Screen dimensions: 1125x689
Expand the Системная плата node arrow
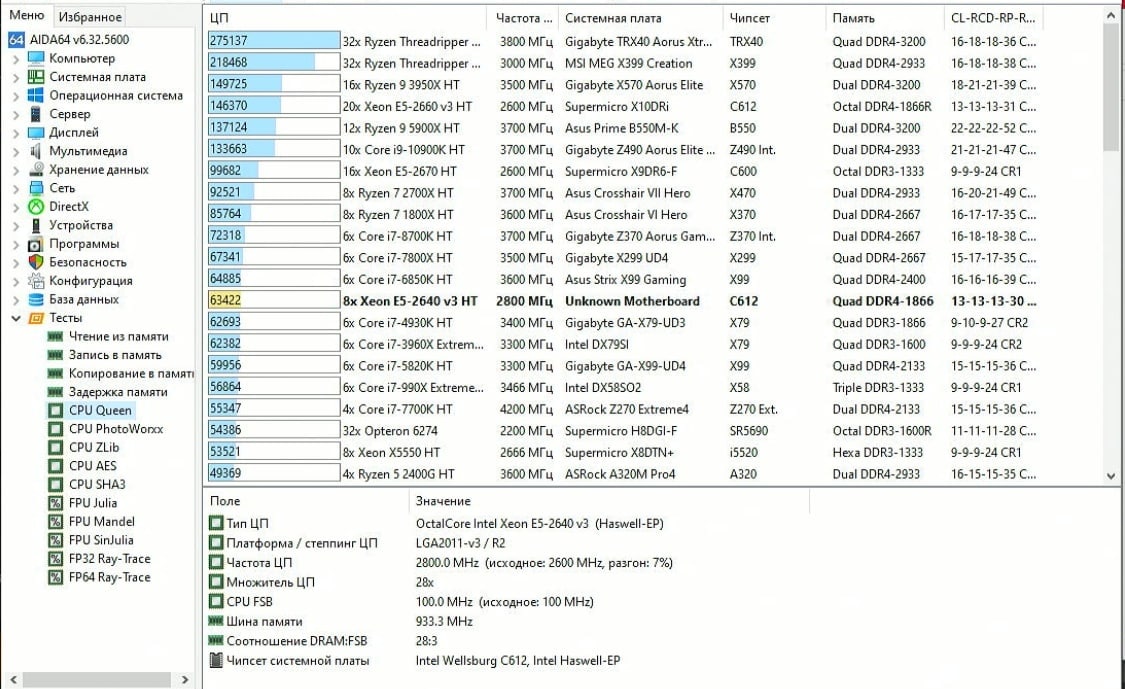tap(16, 78)
